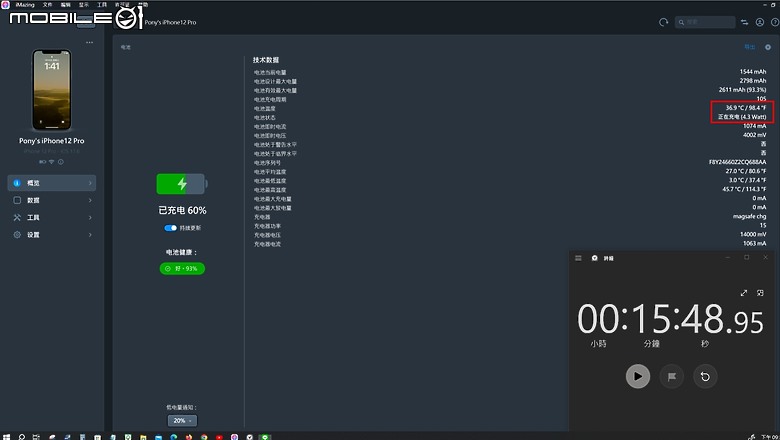Expand the chevron beside 设置

tap(90, 235)
